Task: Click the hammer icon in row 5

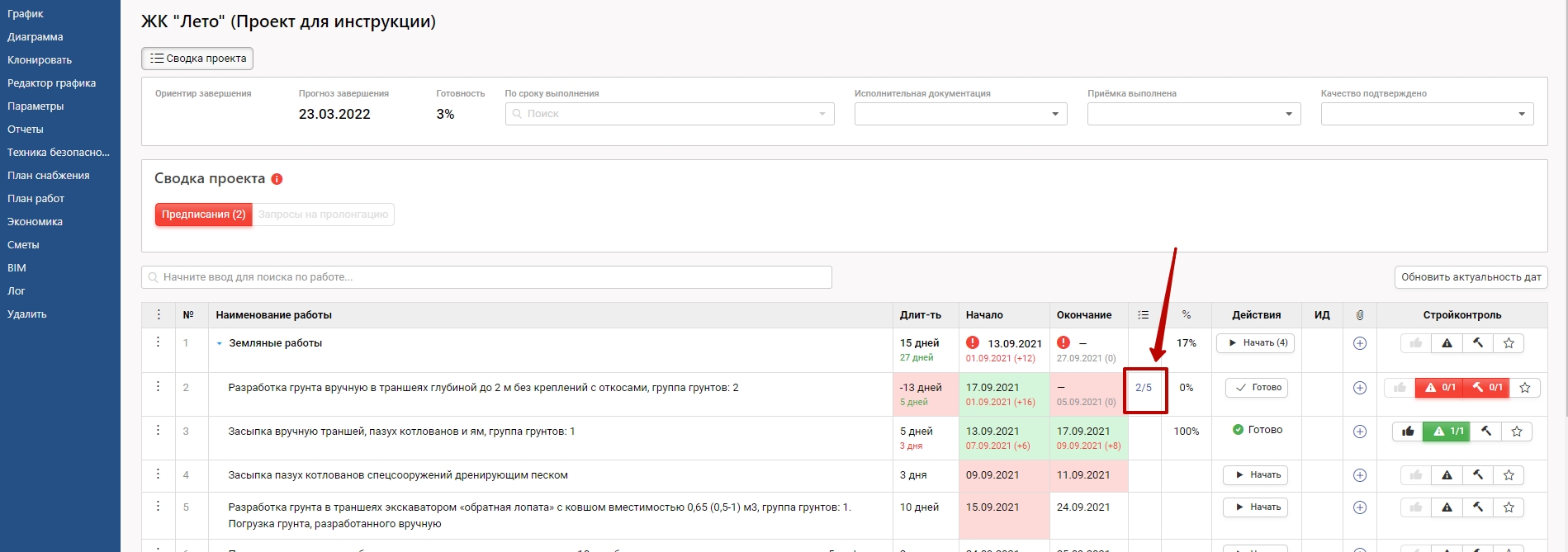Action: pyautogui.click(x=1478, y=507)
